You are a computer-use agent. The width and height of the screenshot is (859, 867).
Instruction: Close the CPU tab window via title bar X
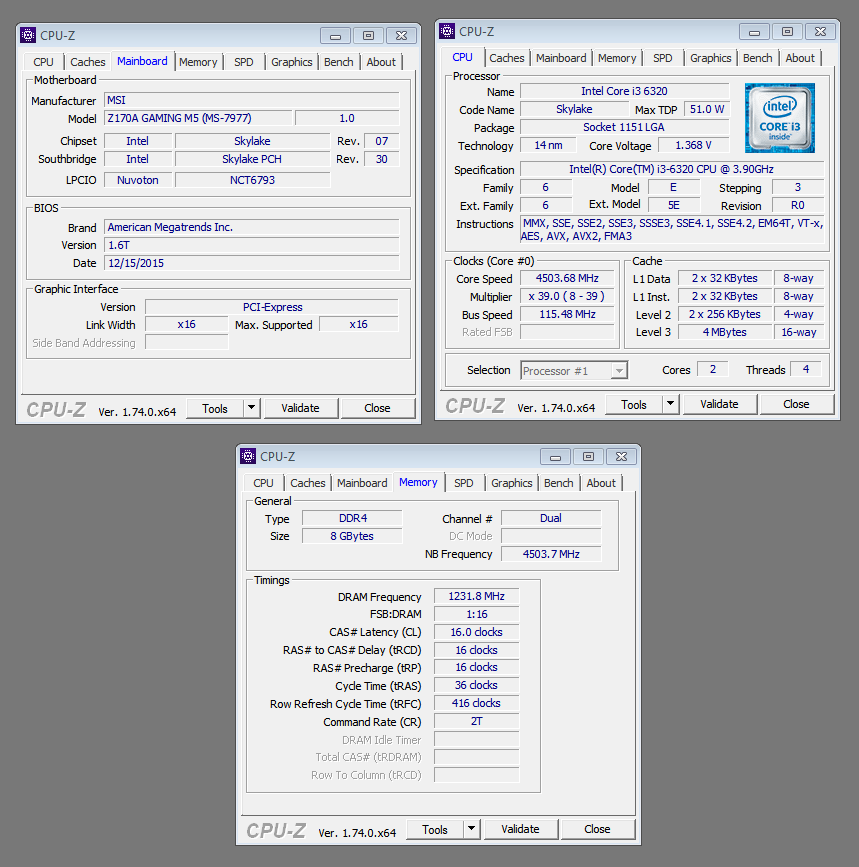820,32
